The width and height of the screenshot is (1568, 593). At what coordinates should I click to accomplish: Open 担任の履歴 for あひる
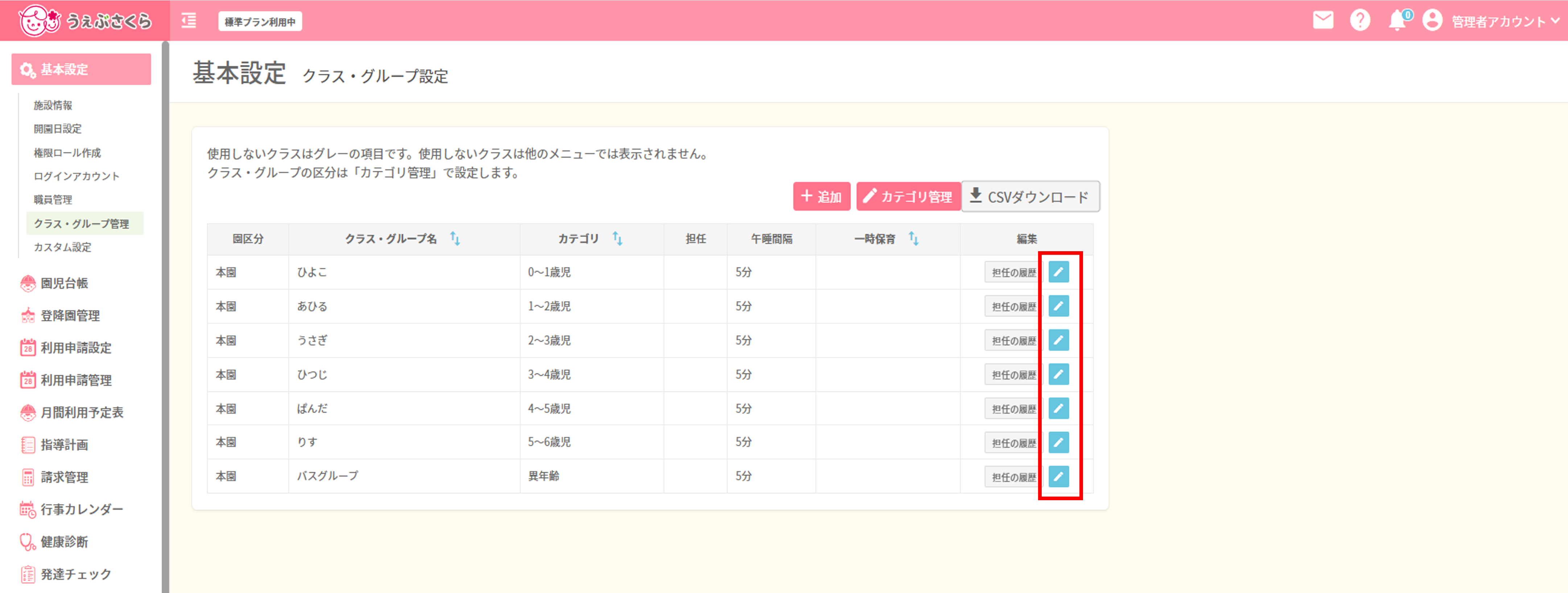tap(1013, 306)
